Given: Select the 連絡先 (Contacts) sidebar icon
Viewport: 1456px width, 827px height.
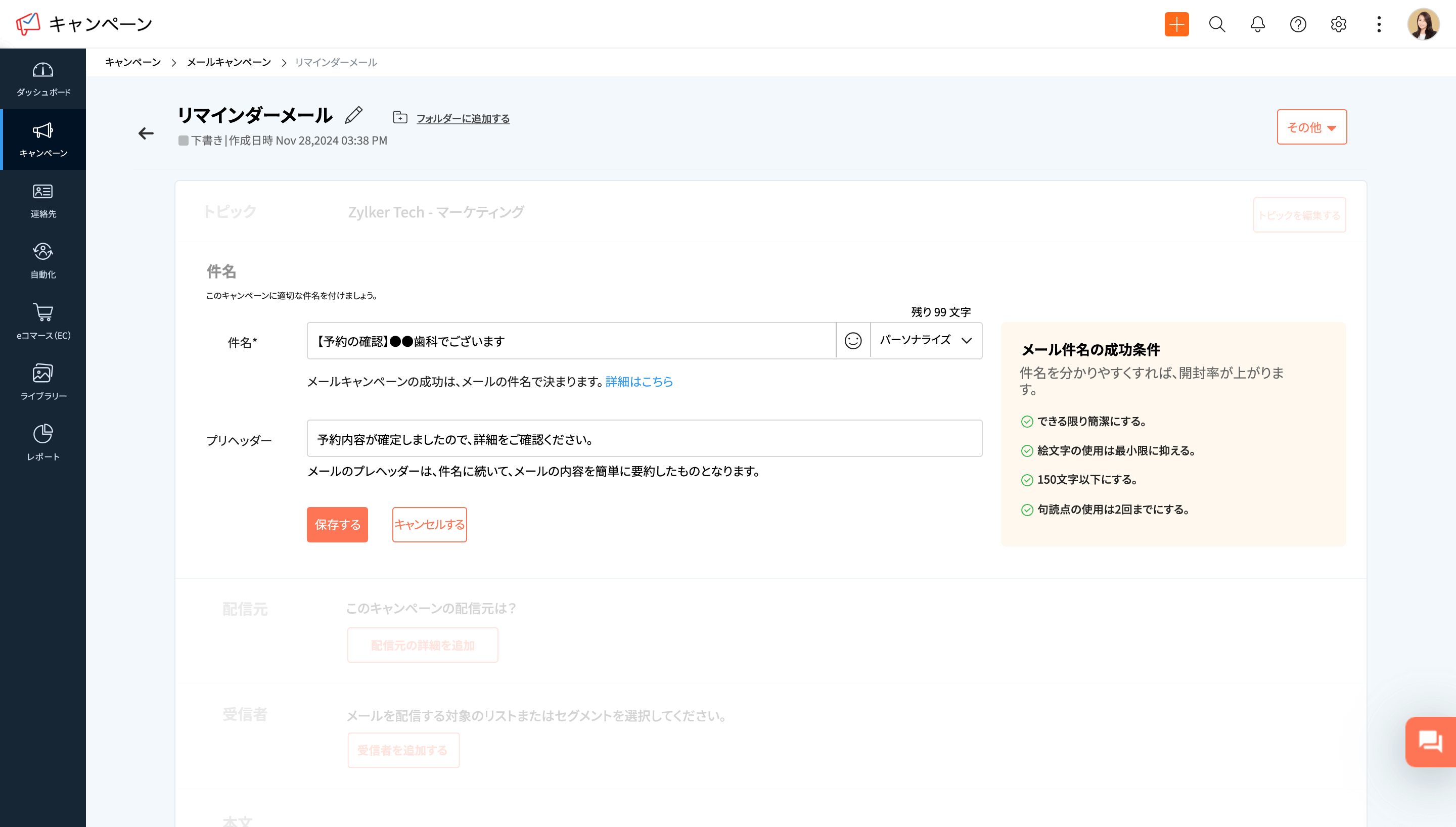Looking at the screenshot, I should click(x=42, y=200).
